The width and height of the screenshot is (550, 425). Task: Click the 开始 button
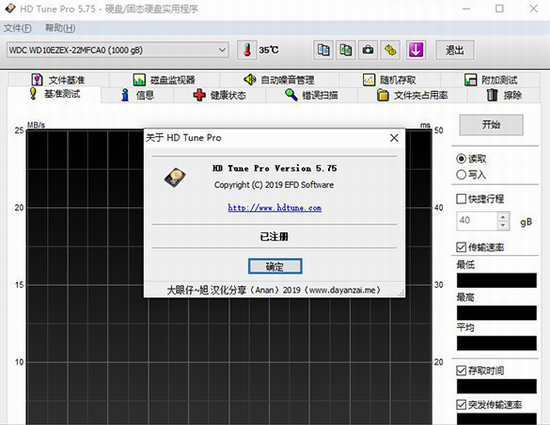pos(491,124)
